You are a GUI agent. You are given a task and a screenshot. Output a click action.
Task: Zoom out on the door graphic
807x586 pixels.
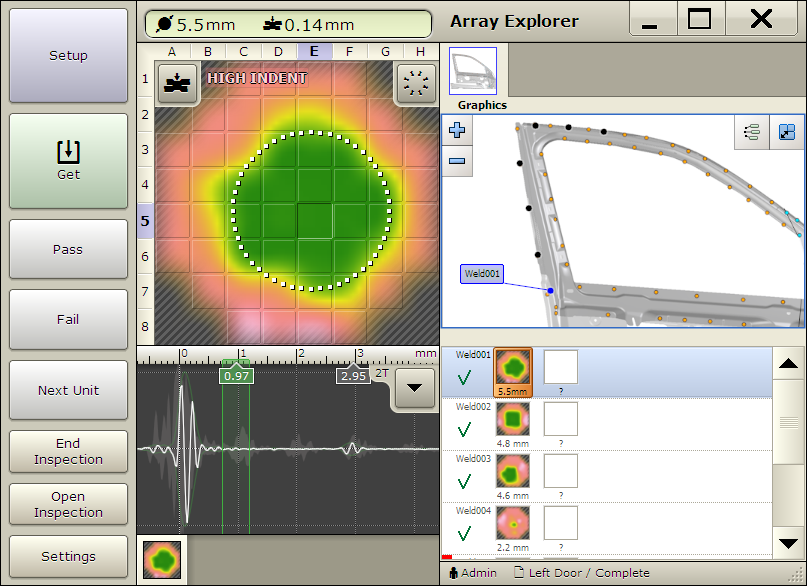457,160
